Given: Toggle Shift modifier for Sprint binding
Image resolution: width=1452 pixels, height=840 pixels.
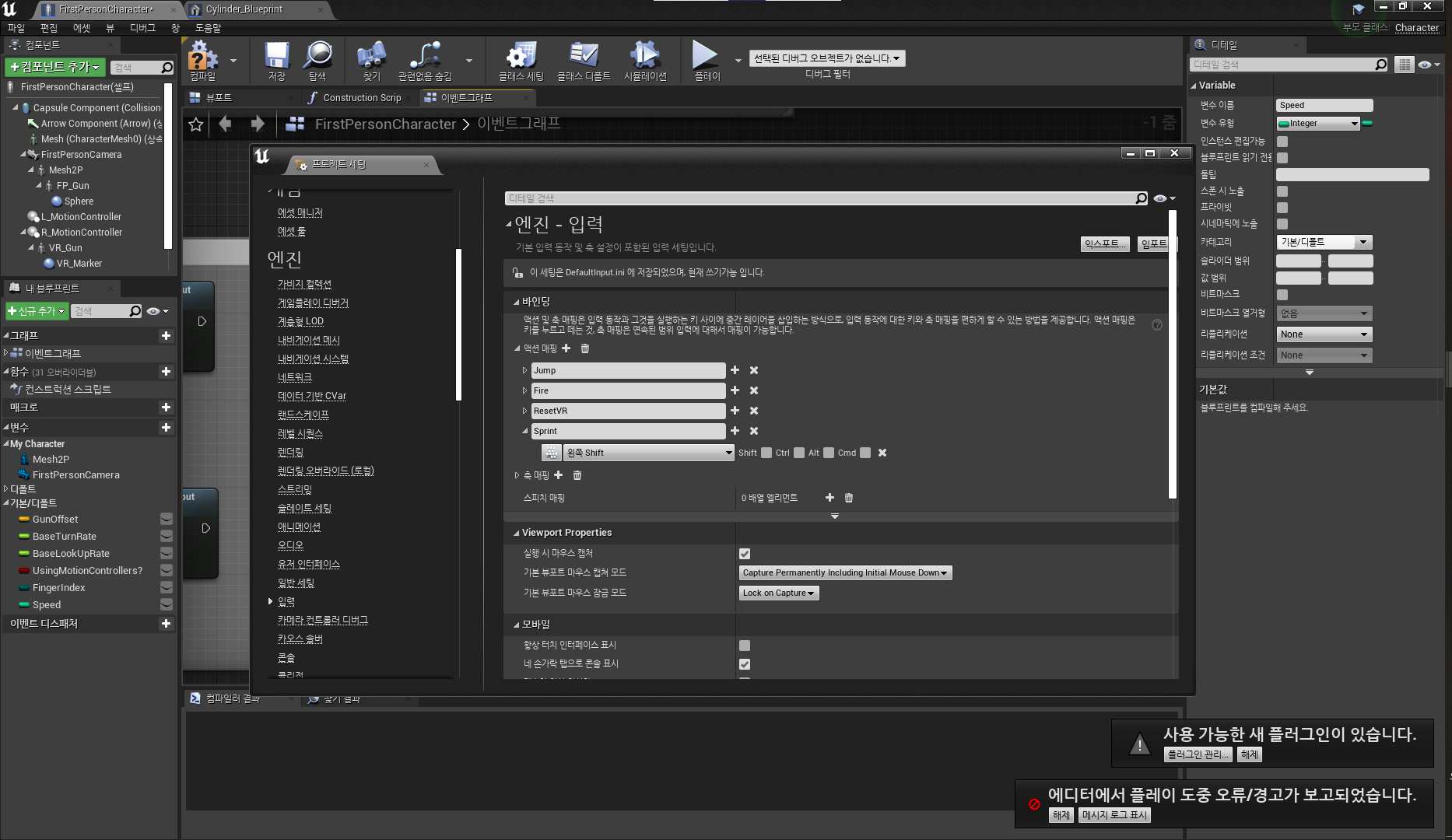Looking at the screenshot, I should pyautogui.click(x=766, y=453).
